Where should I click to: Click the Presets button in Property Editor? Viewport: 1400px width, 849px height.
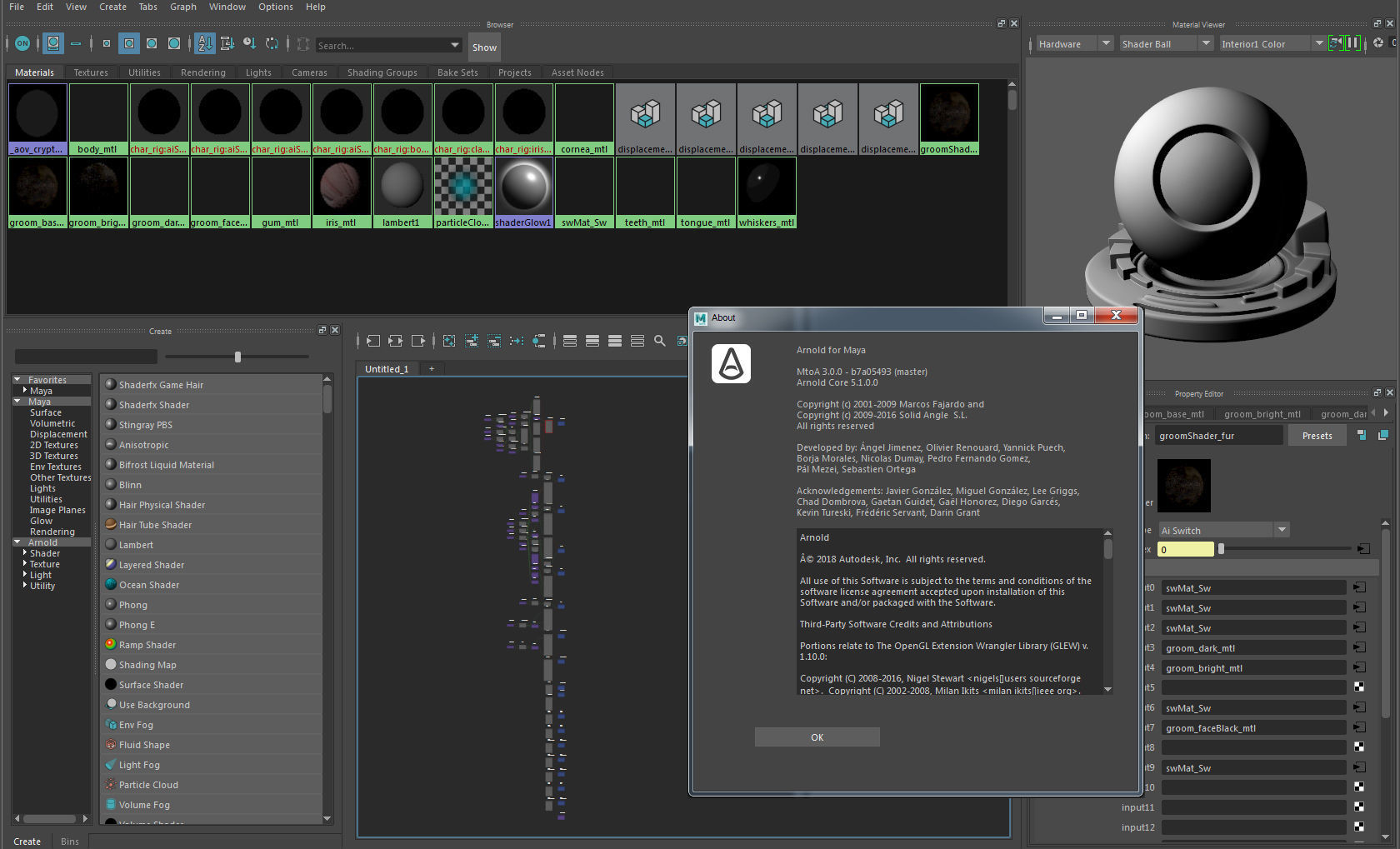click(x=1317, y=436)
